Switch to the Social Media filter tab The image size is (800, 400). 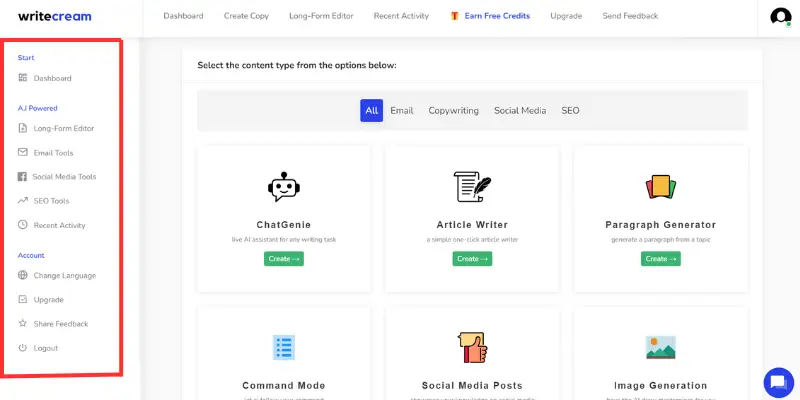click(520, 110)
